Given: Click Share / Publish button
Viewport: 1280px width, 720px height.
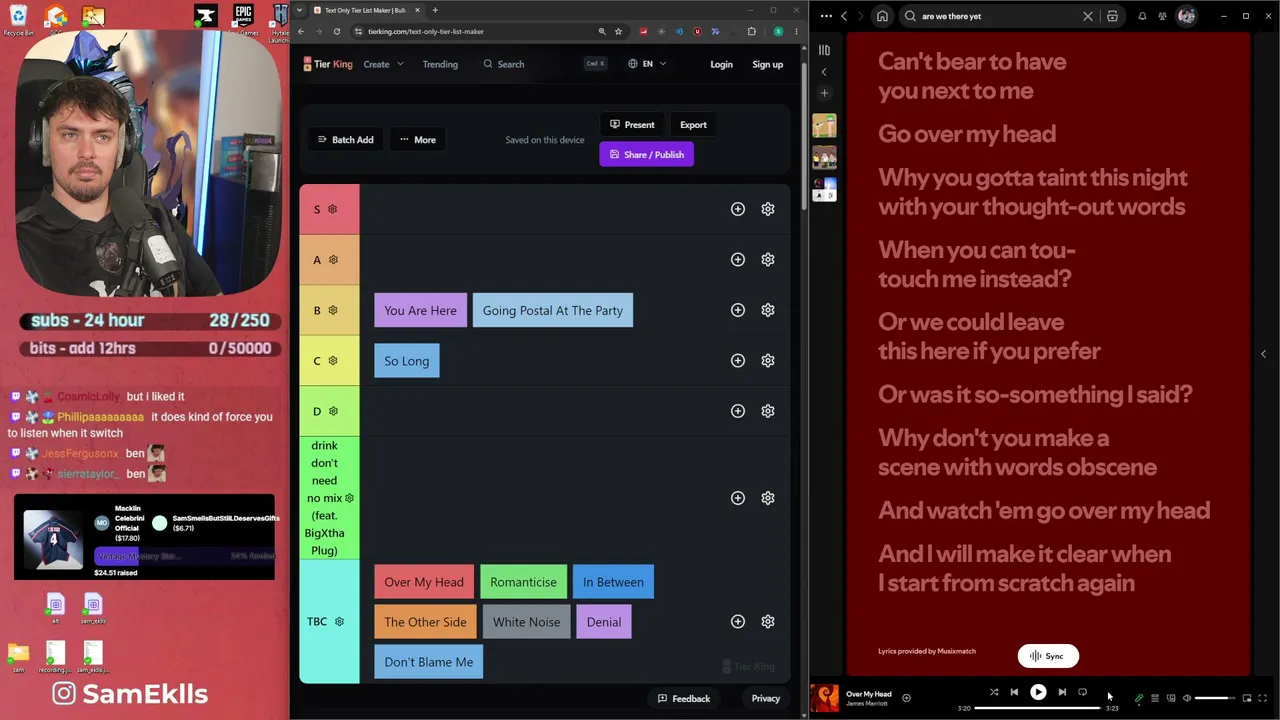Looking at the screenshot, I should click(x=646, y=155).
